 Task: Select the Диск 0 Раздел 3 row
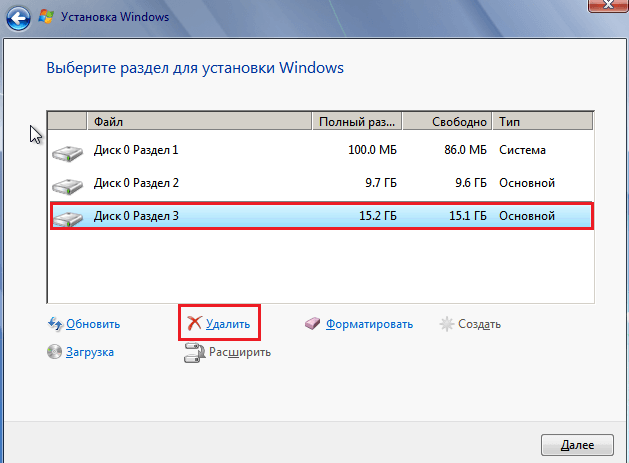pyautogui.click(x=321, y=216)
